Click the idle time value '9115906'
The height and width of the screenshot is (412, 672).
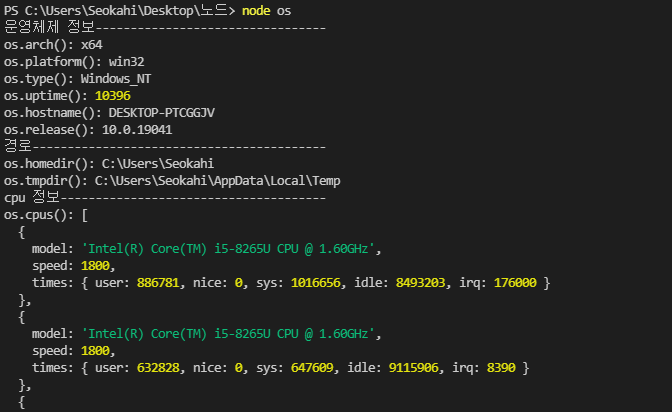pos(414,367)
